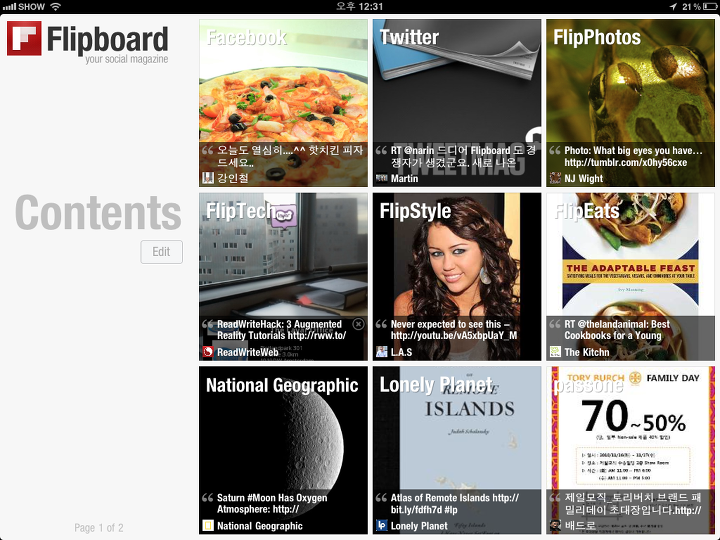Tap the Lonely Planet source logo icon

coord(382,525)
